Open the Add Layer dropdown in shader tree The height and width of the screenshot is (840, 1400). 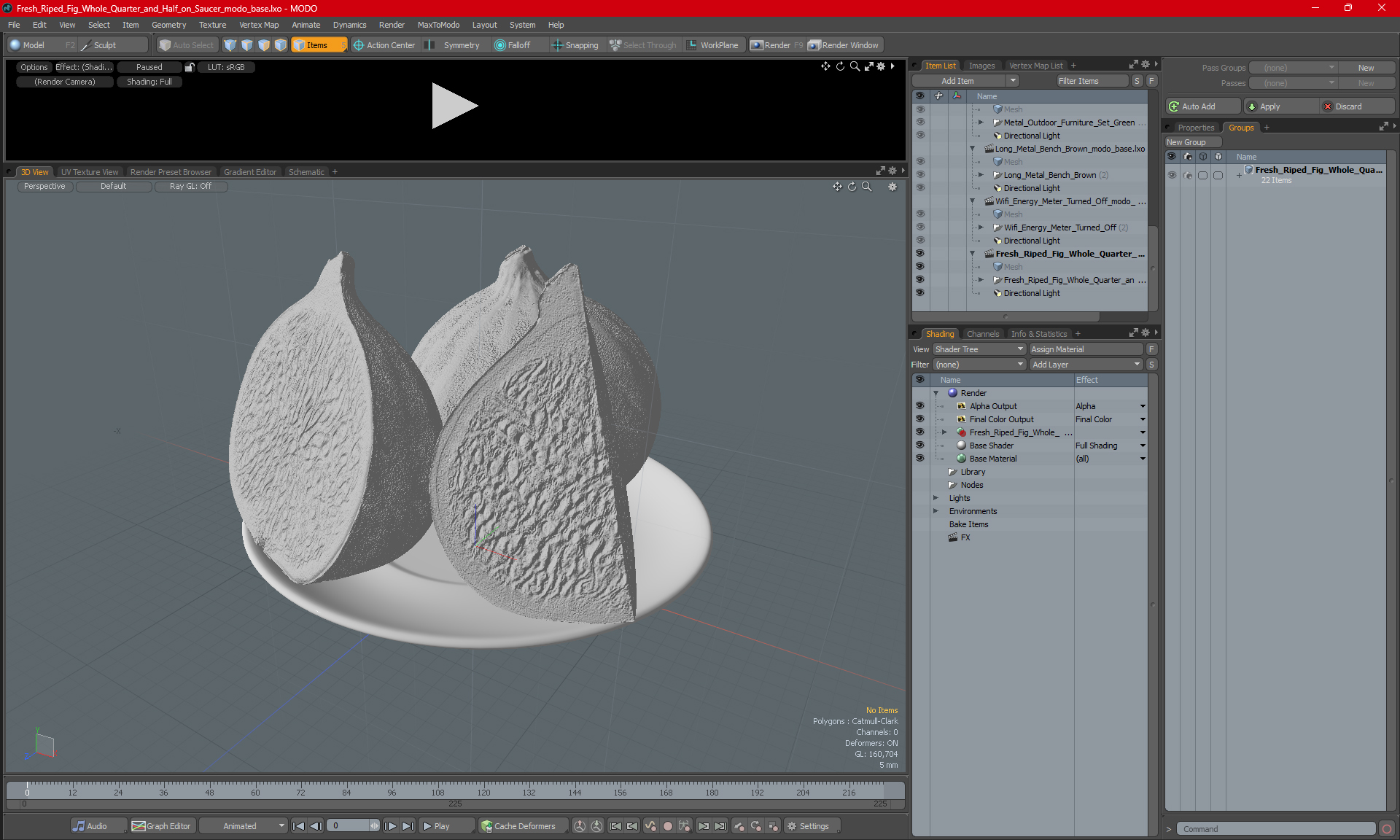(1085, 364)
